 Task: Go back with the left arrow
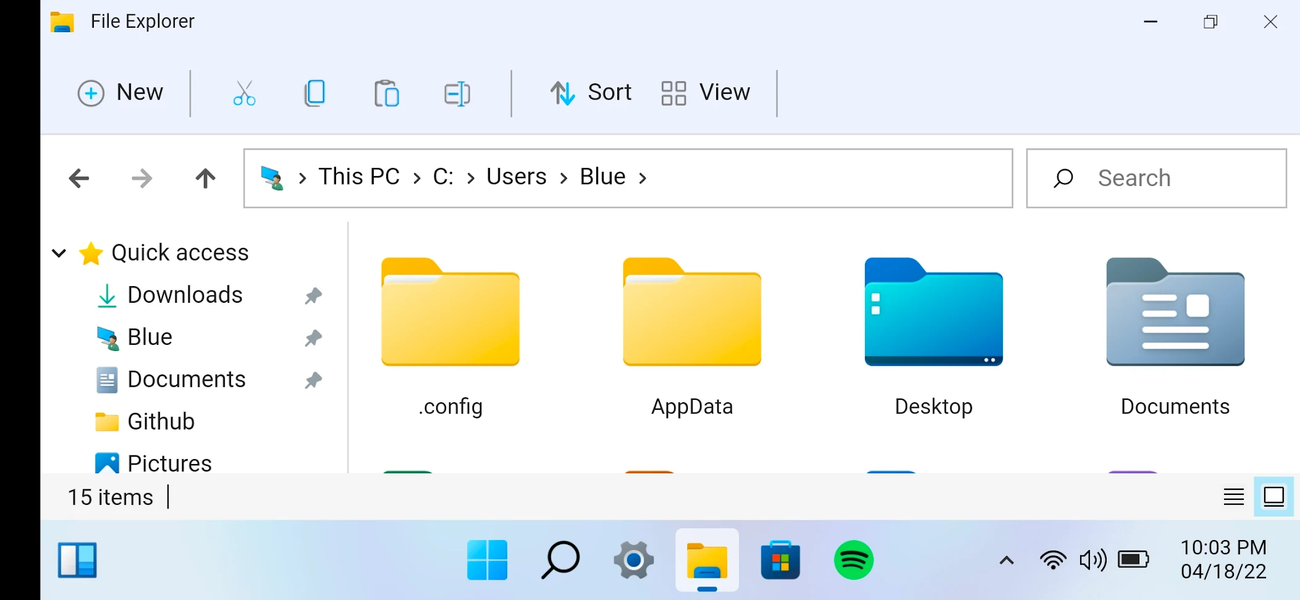pyautogui.click(x=79, y=178)
